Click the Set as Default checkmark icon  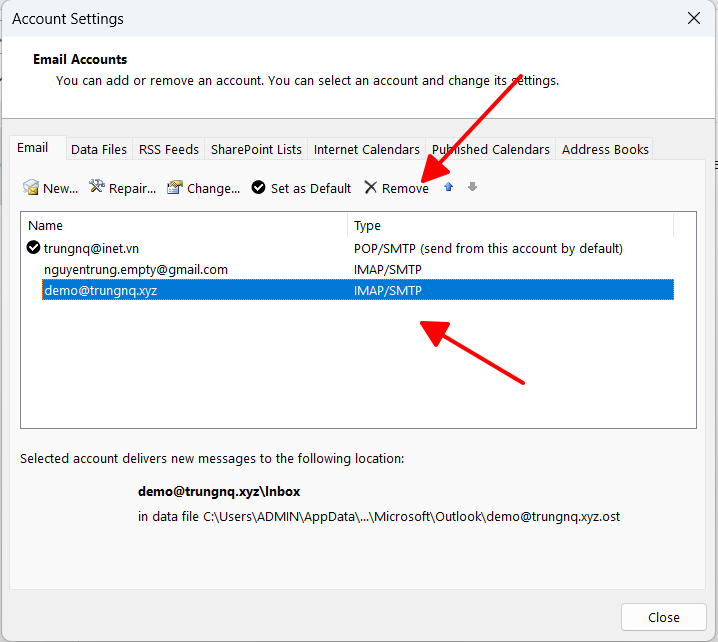[x=258, y=187]
